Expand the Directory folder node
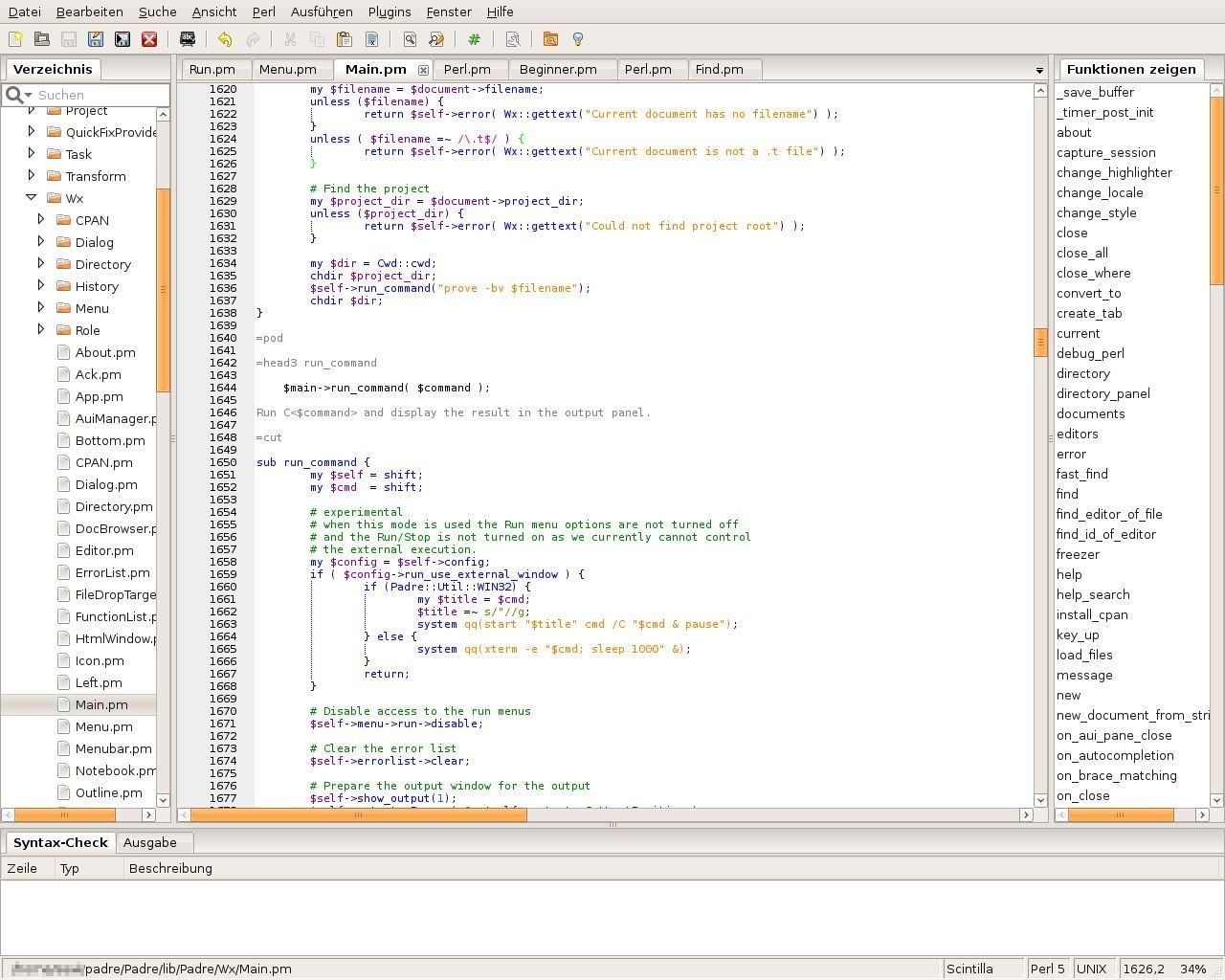 coord(41,263)
